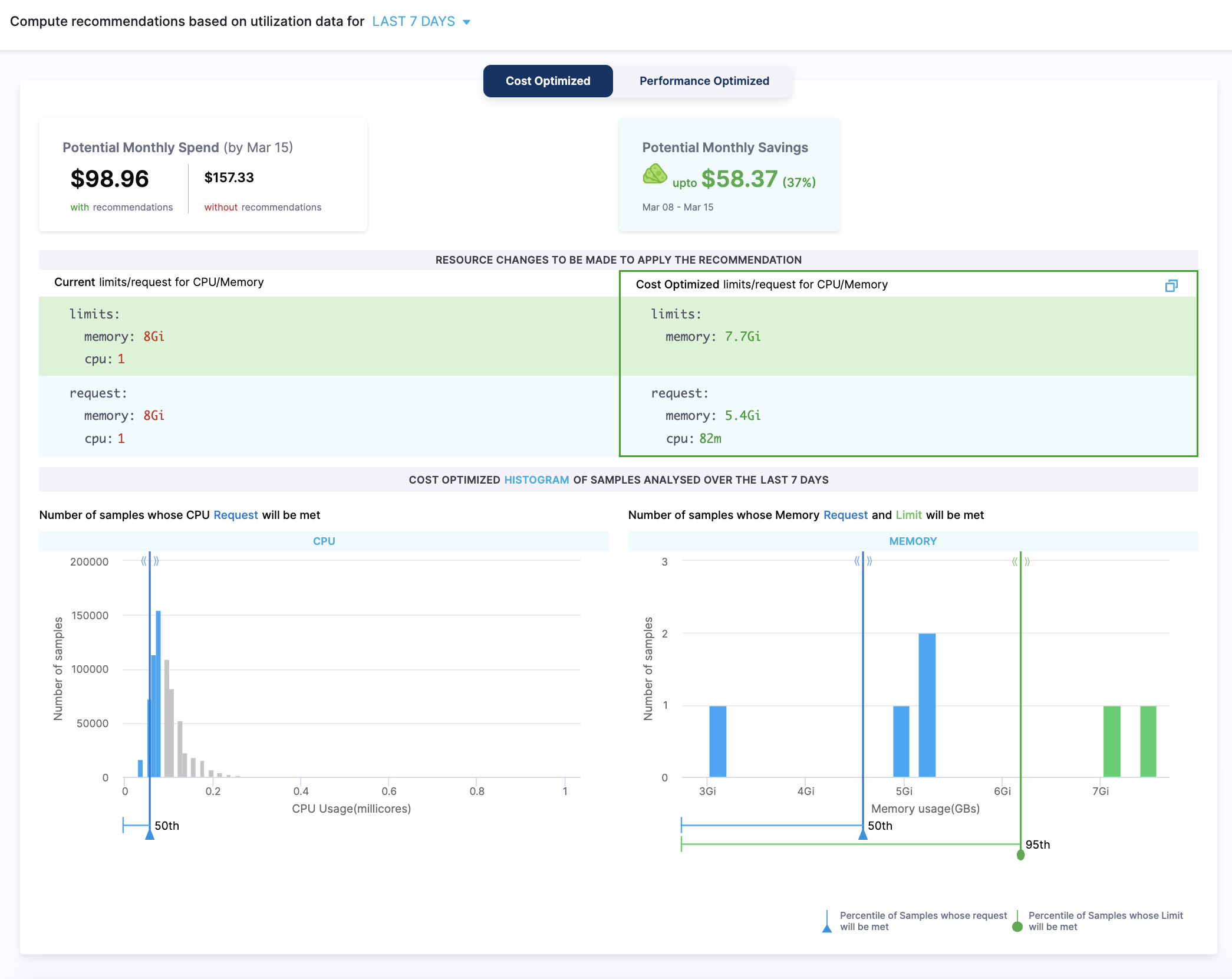Click the green limit legend circle icon
Screen dimensions: 1232x979
(1017, 927)
